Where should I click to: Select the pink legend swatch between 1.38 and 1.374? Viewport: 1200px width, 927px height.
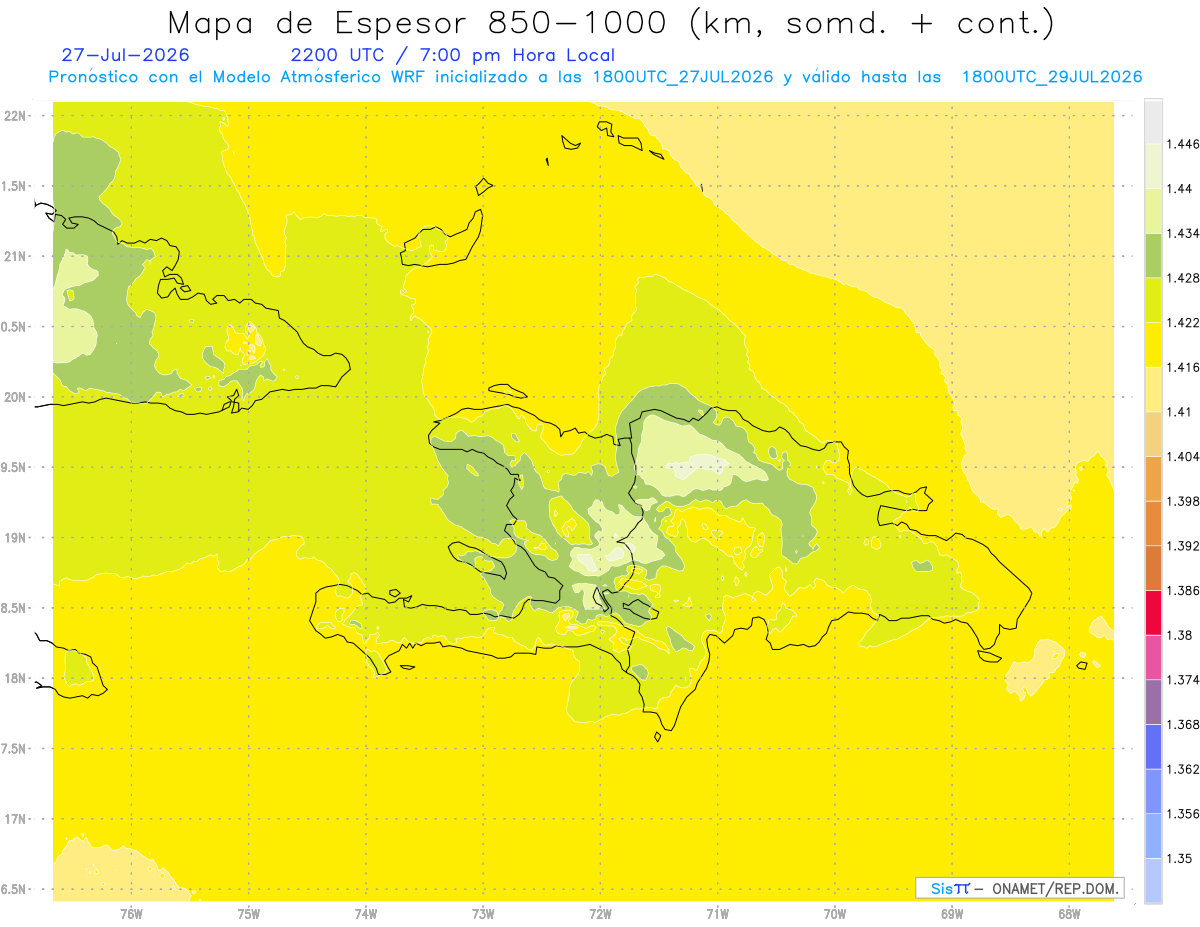tap(1153, 657)
